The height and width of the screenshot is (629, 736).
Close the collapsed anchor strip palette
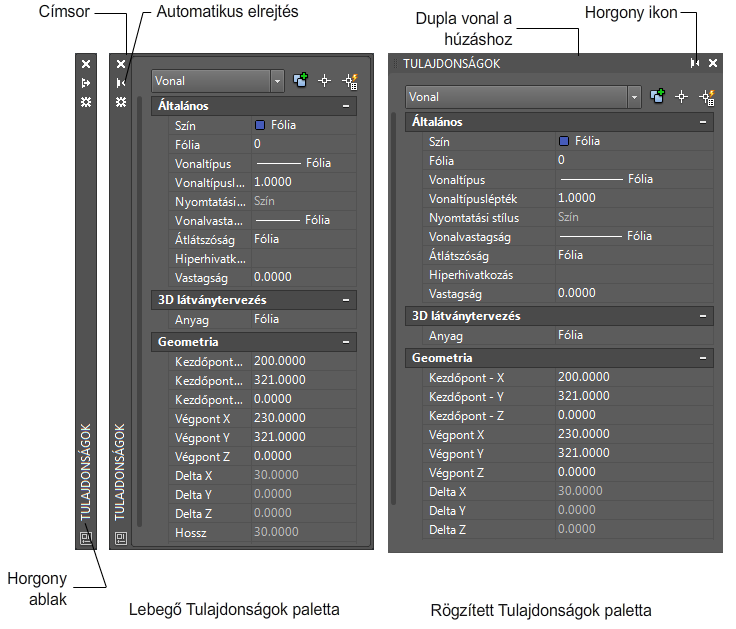click(86, 64)
